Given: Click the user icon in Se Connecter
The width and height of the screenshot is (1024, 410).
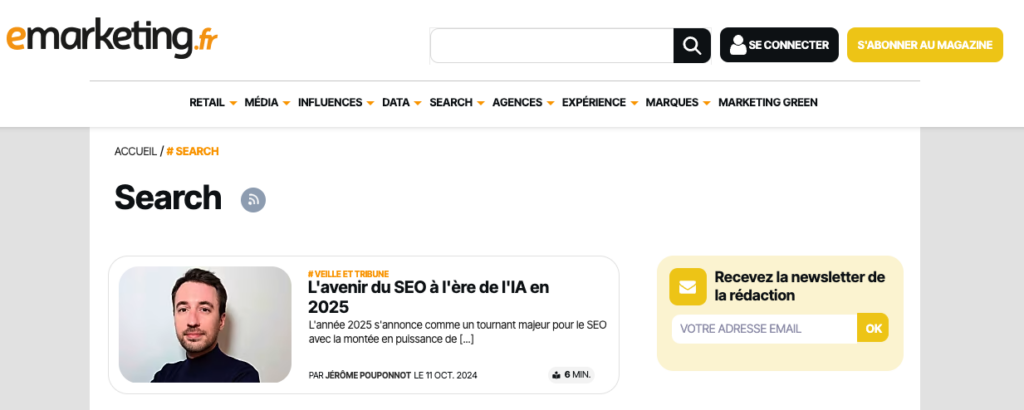Looking at the screenshot, I should click(738, 45).
